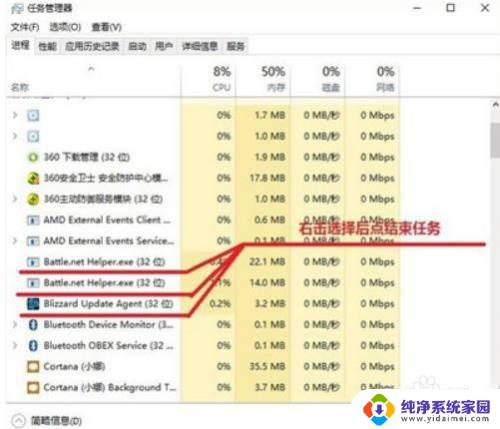Image resolution: width=500 pixels, height=429 pixels.
Task: Expand the second unnamed 1.0 MB process row
Action: click(x=15, y=136)
